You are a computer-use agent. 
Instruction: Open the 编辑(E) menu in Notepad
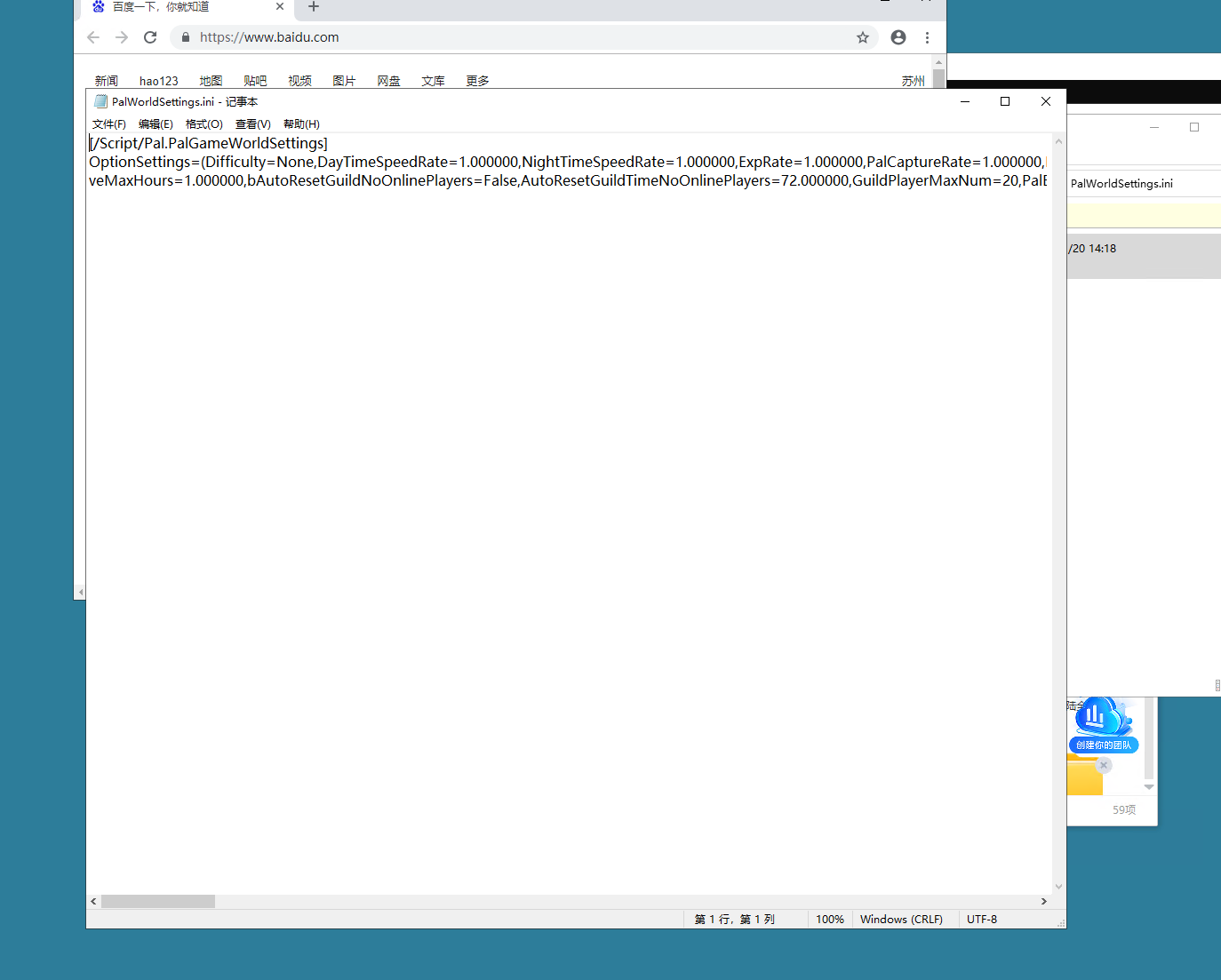click(x=156, y=124)
